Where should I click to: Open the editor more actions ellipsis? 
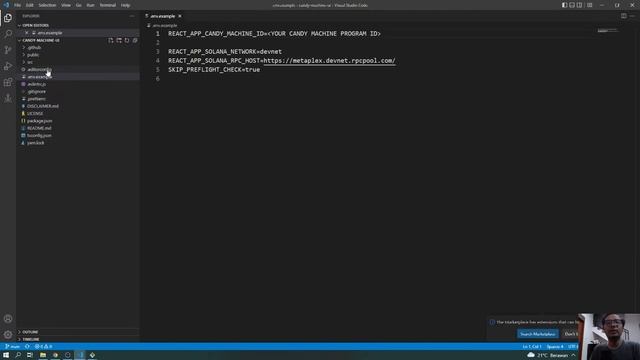632,16
